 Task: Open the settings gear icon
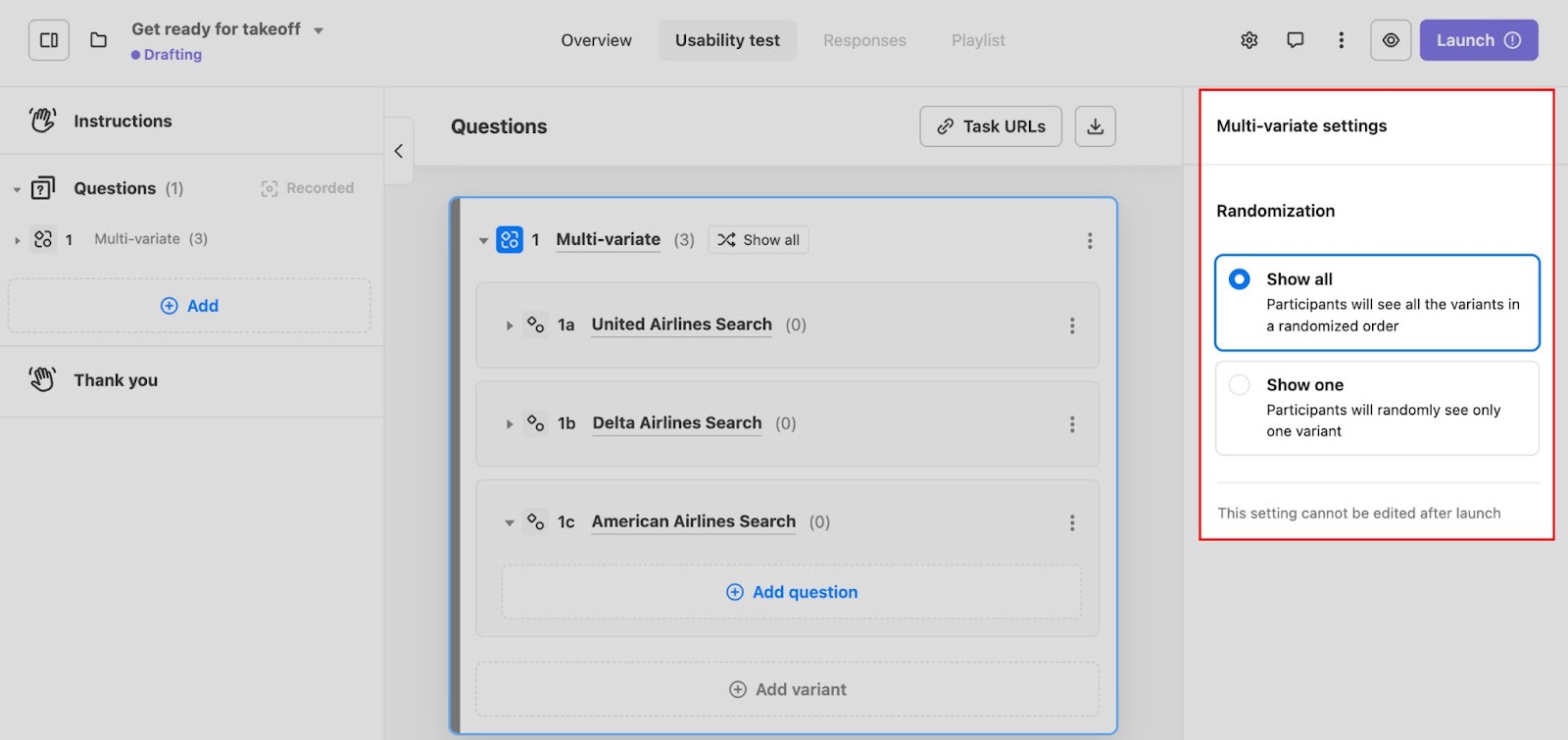1249,40
